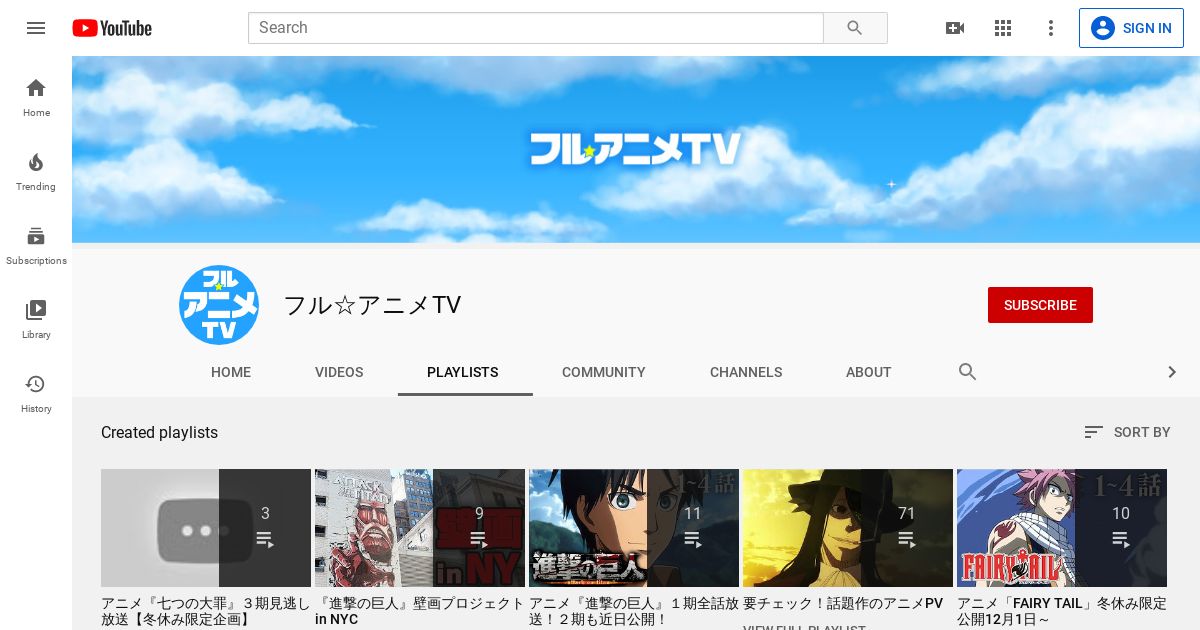Open the 進撃の巨人 1期全話放送 playlist thumbnail
The height and width of the screenshot is (630, 1200).
coord(634,528)
